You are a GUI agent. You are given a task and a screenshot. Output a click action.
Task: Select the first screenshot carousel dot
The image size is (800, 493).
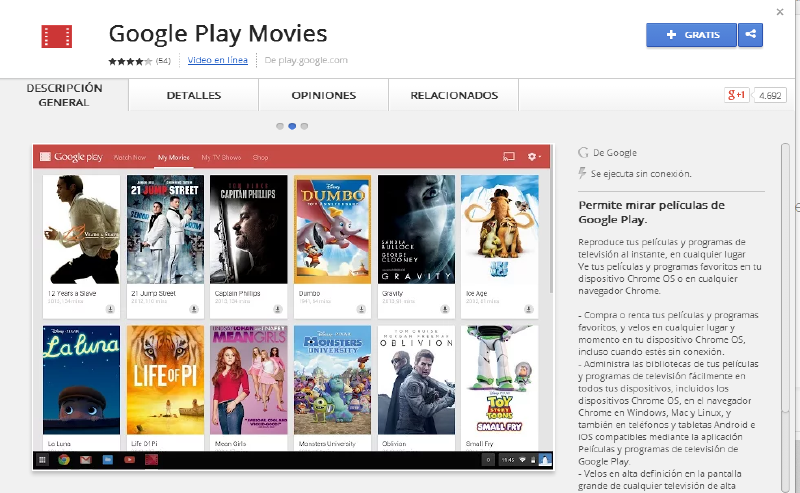280,126
